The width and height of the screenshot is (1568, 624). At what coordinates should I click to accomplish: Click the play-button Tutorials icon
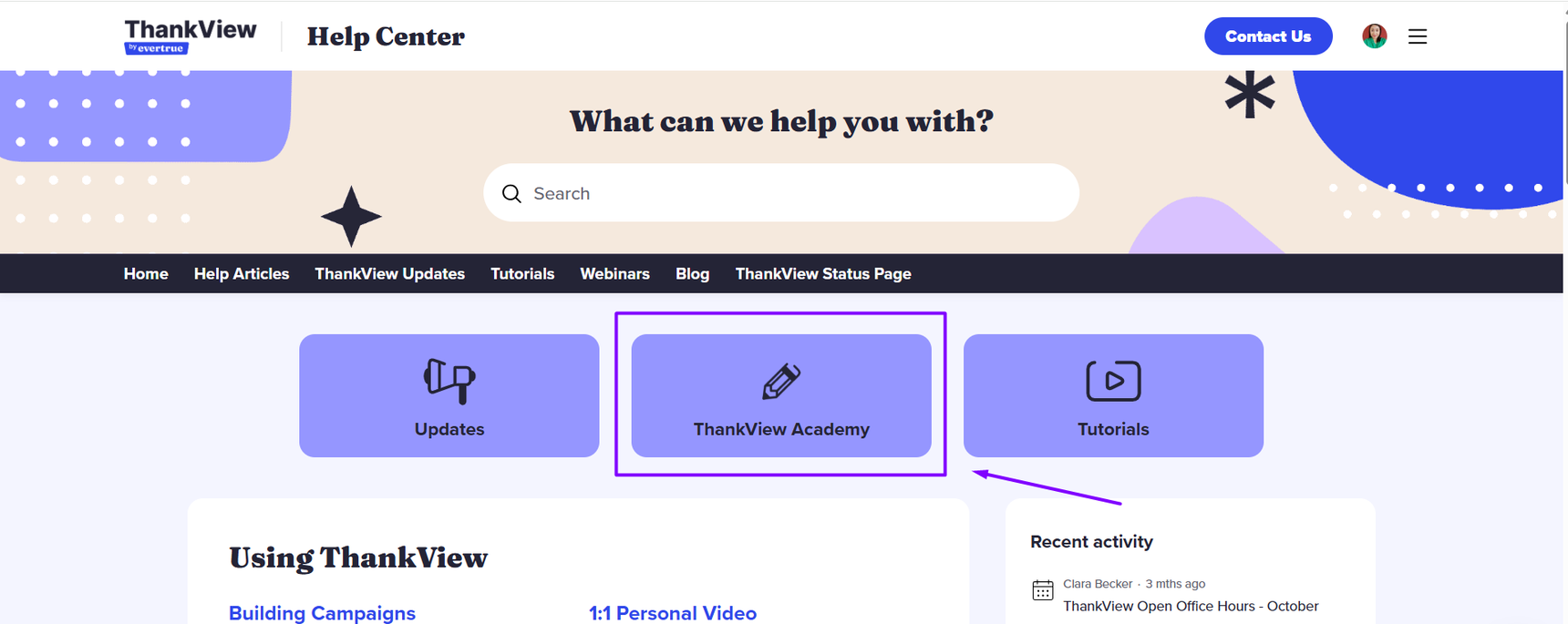pos(1113,381)
